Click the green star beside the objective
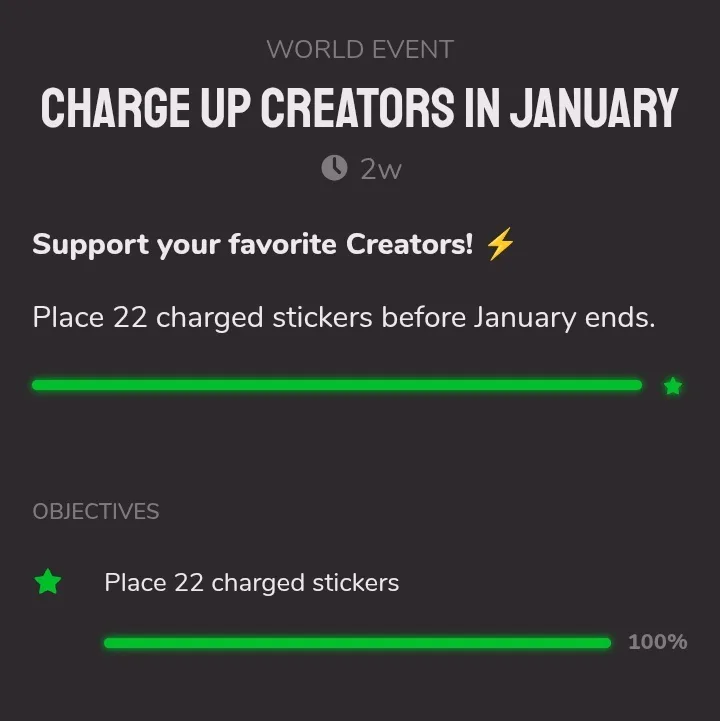The image size is (720, 721). pyautogui.click(x=48, y=582)
